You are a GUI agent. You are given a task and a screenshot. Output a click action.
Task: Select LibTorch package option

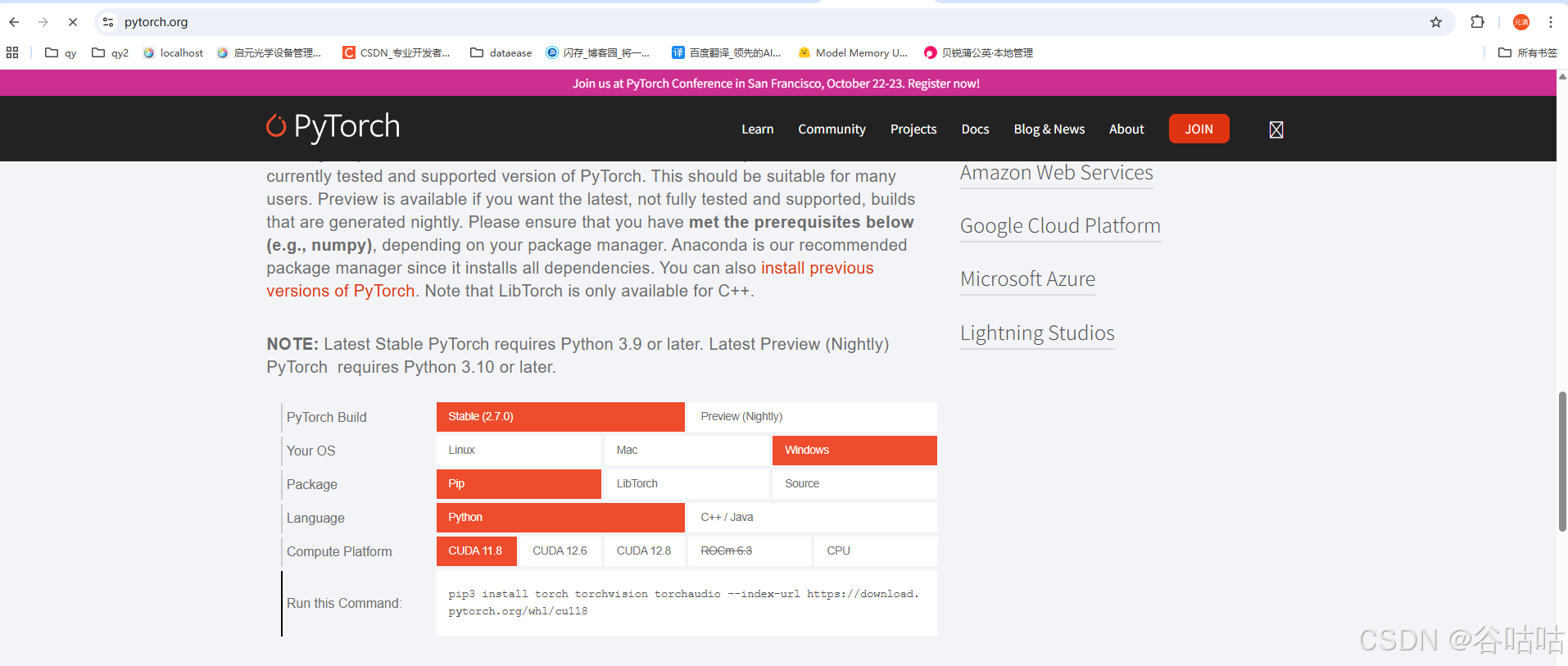click(687, 484)
